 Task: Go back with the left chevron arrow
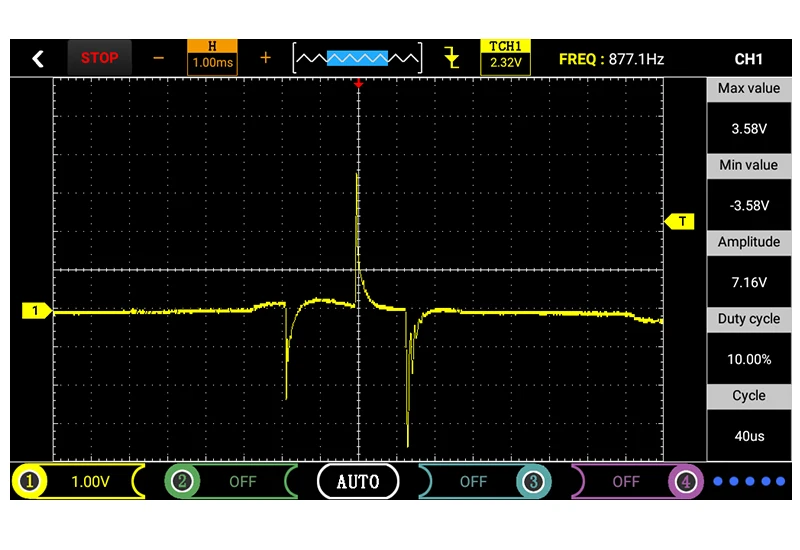(38, 59)
